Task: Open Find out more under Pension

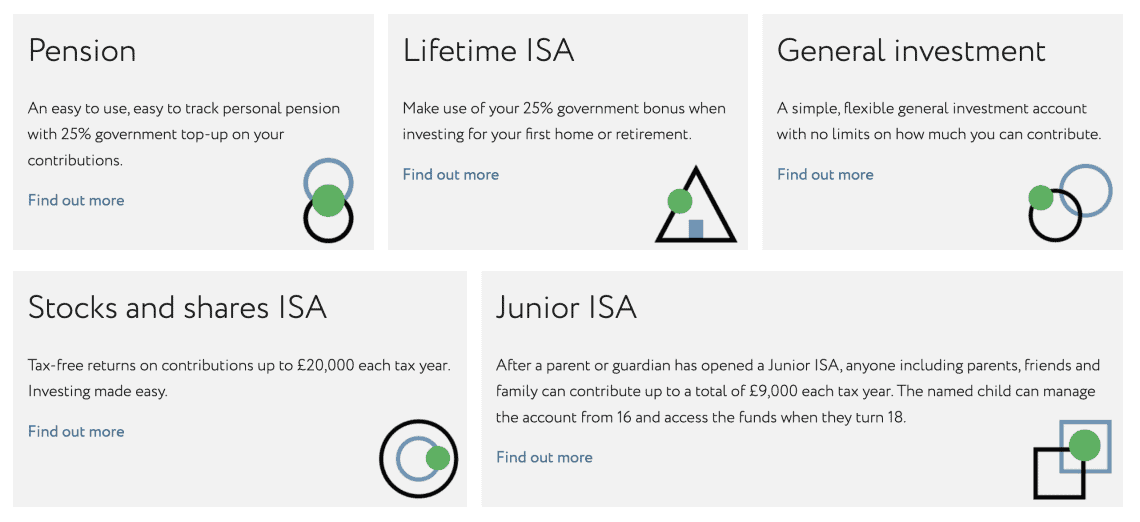Action: pos(76,200)
